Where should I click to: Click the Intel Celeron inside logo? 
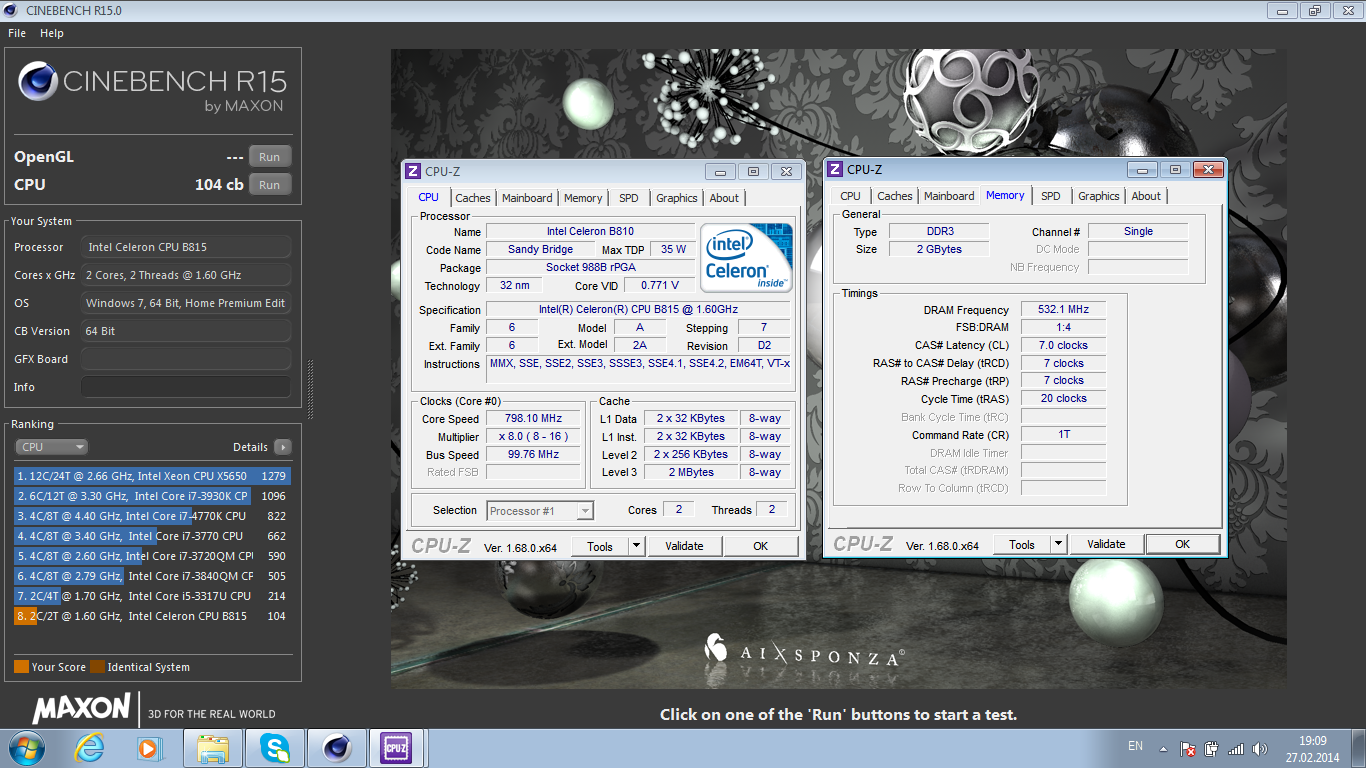pyautogui.click(x=746, y=256)
